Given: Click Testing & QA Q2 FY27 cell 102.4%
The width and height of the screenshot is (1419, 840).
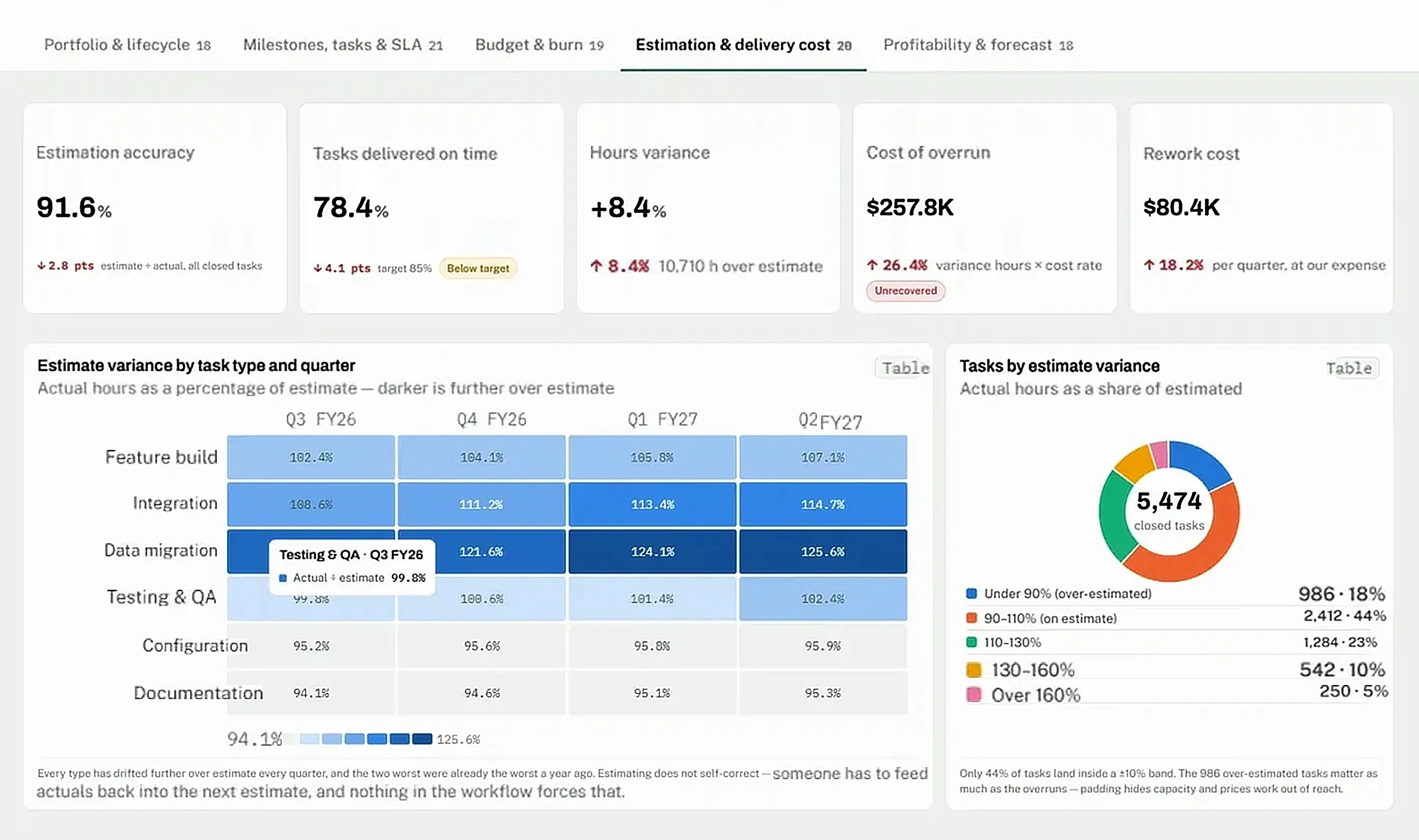Looking at the screenshot, I should click(823, 599).
